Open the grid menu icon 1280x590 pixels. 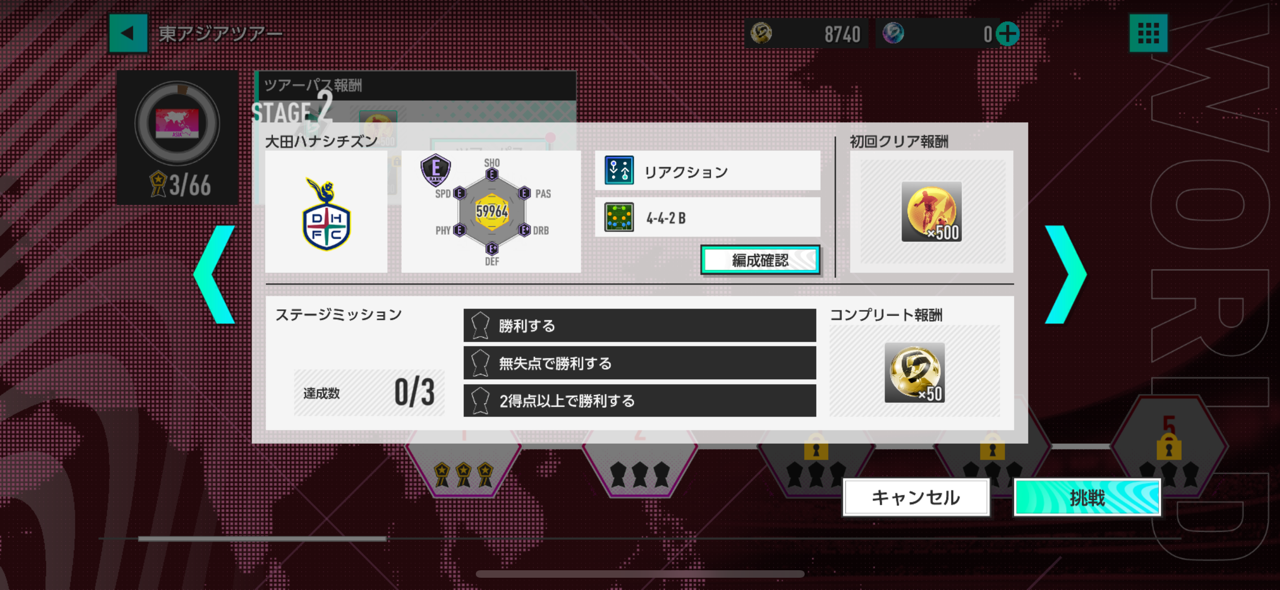click(1148, 33)
